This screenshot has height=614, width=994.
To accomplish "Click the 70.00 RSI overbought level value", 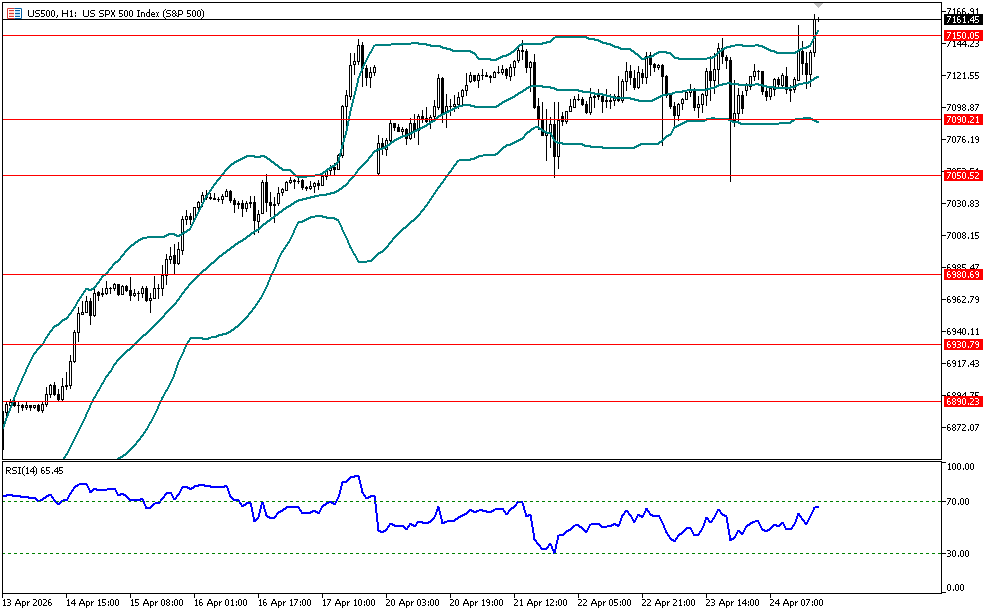I will pyautogui.click(x=960, y=502).
